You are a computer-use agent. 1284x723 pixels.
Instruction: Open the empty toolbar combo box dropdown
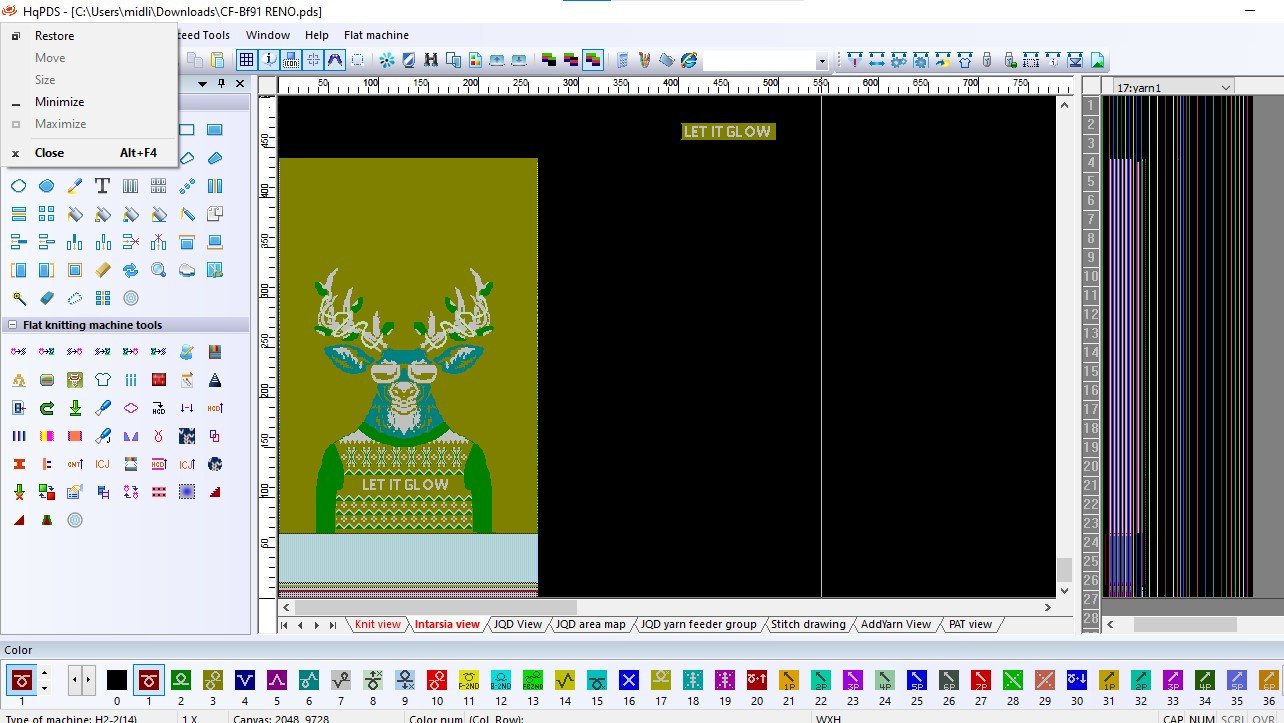point(821,61)
